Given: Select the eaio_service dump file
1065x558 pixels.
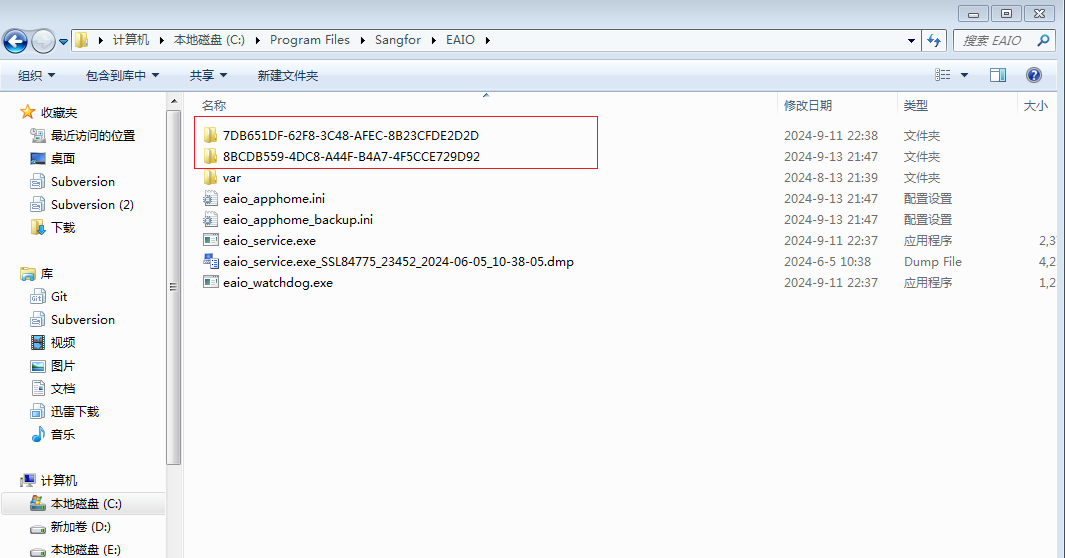Looking at the screenshot, I should tap(397, 261).
